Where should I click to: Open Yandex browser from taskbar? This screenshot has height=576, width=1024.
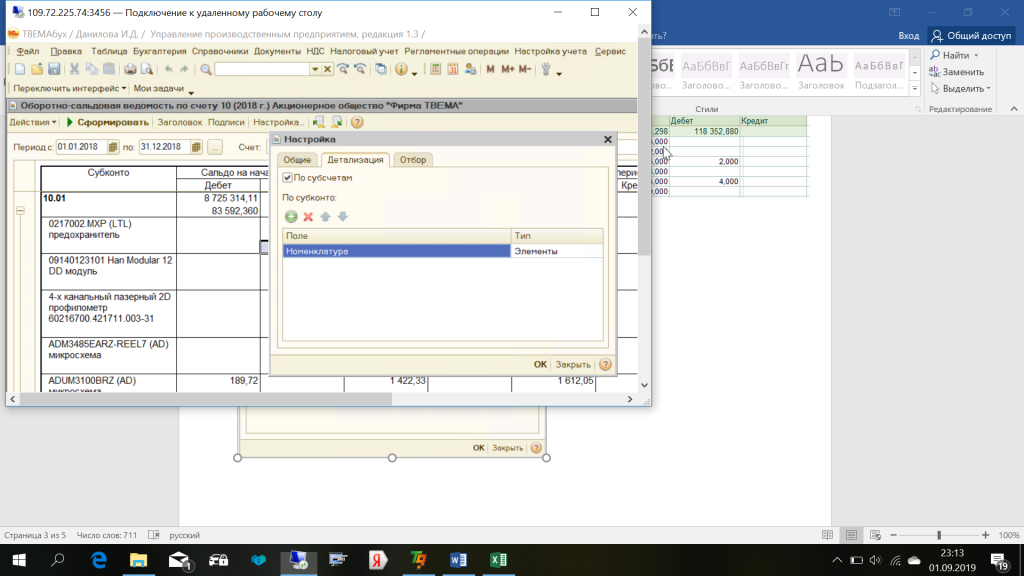377,560
